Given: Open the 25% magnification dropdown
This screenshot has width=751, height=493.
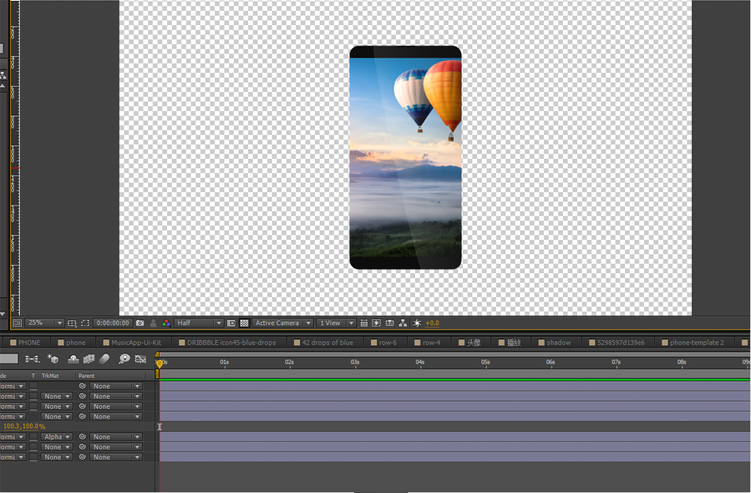Looking at the screenshot, I should [x=44, y=323].
